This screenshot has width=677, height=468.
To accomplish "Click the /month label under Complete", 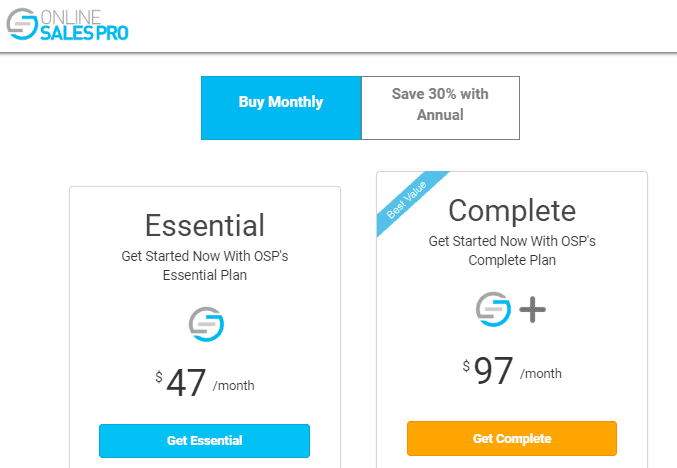I will click(541, 373).
